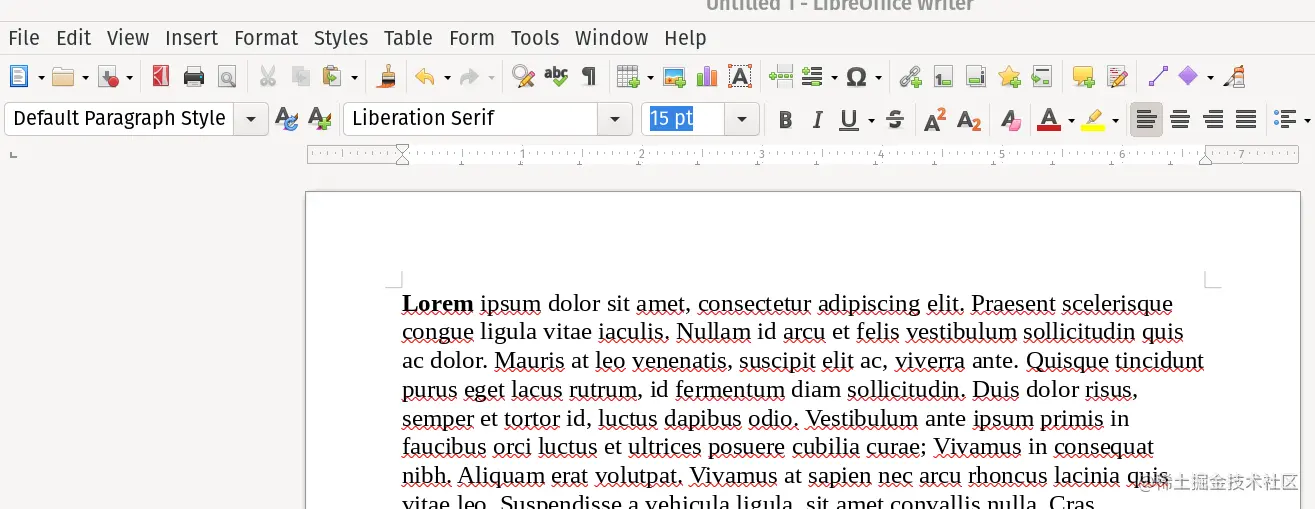The height and width of the screenshot is (509, 1315).
Task: Click the Save document icon
Action: [108, 76]
